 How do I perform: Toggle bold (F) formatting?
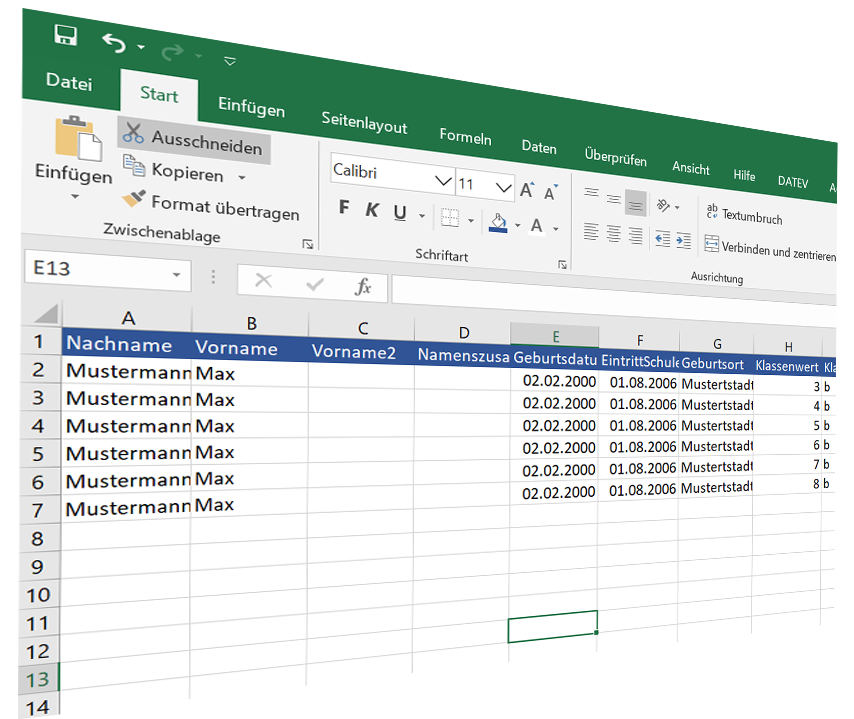tap(344, 206)
